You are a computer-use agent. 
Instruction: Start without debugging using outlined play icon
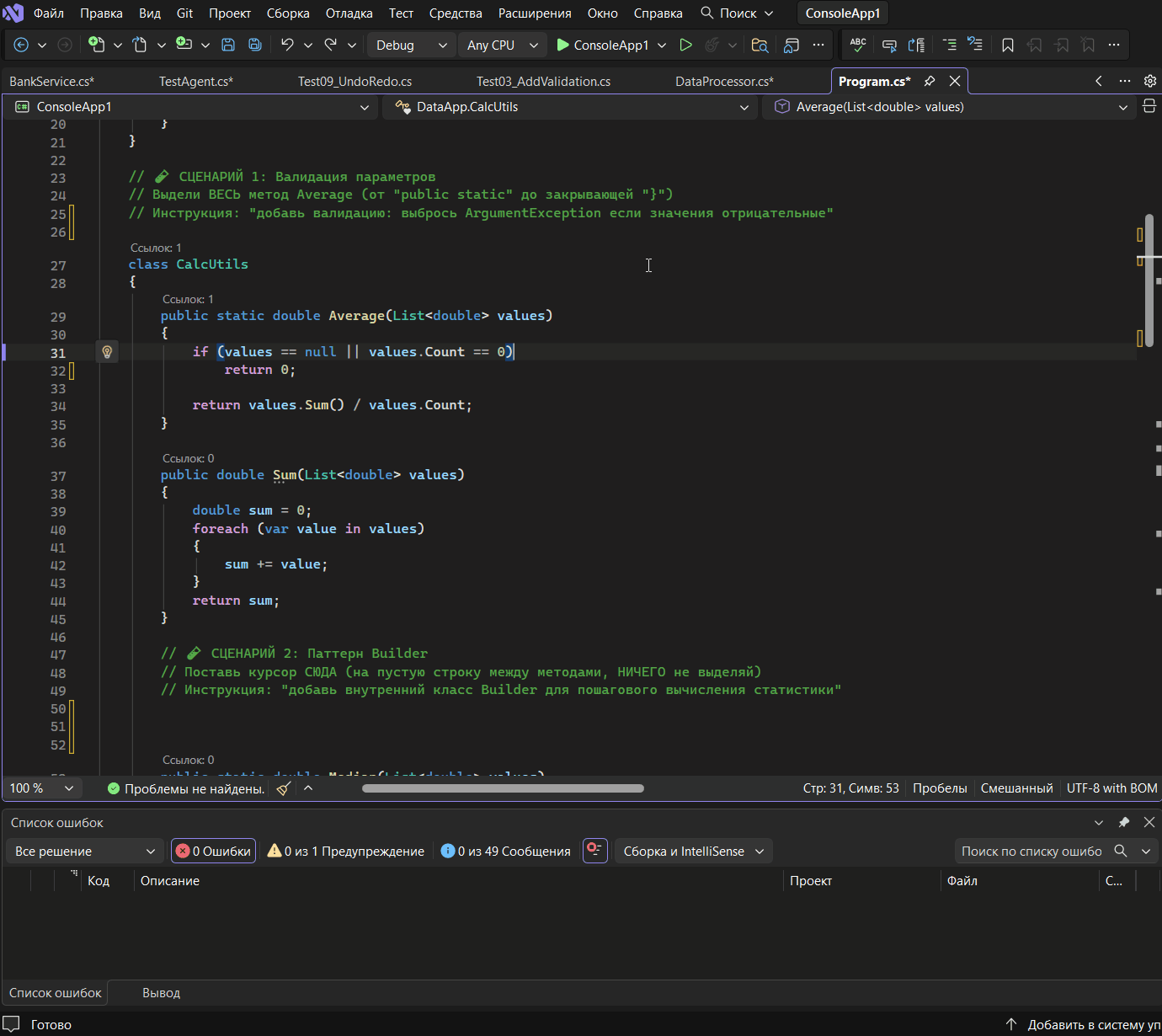[685, 45]
